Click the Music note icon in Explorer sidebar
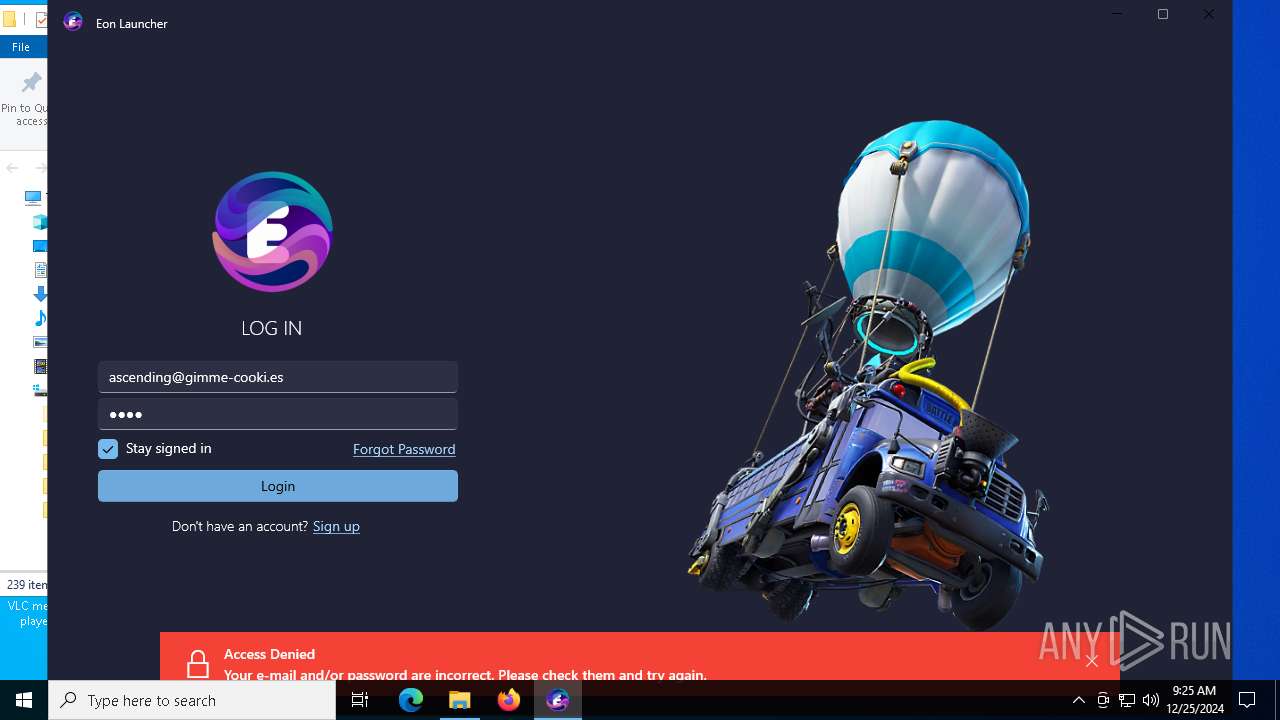1280x720 pixels. [x=40, y=318]
